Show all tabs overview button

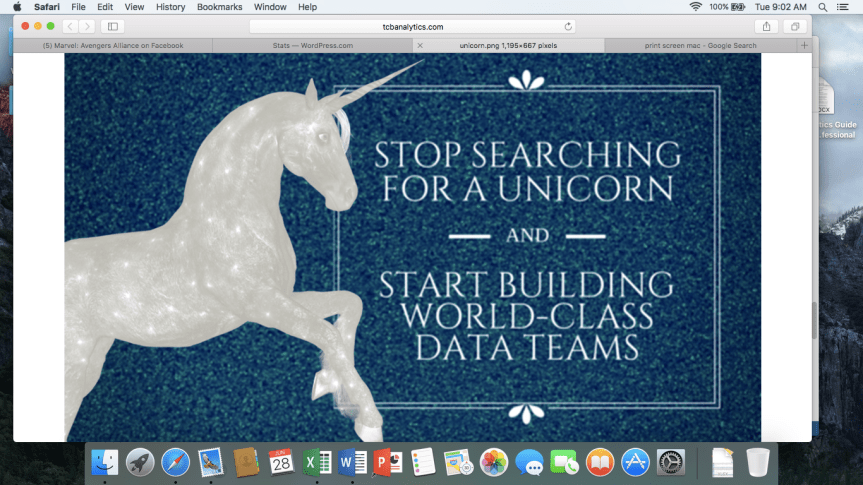pos(795,26)
